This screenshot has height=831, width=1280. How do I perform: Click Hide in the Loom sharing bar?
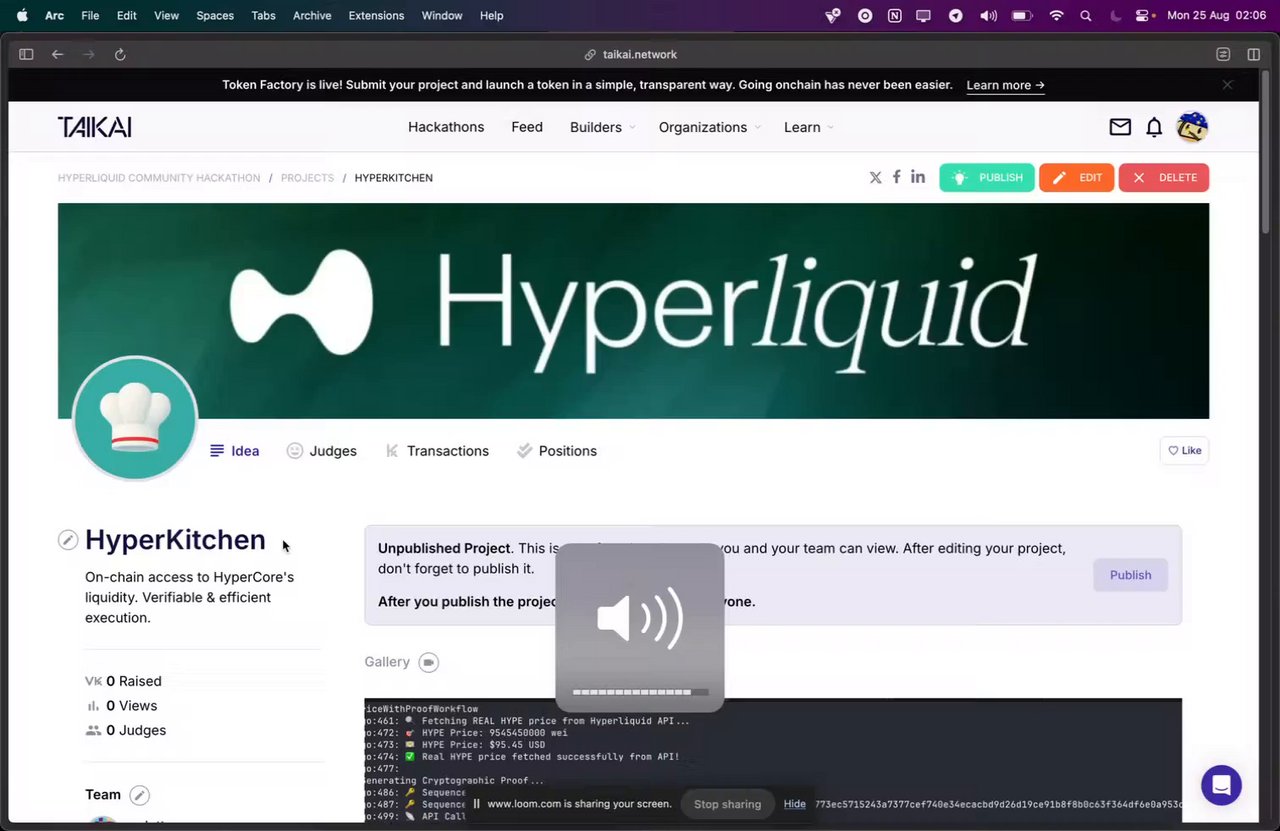point(795,804)
